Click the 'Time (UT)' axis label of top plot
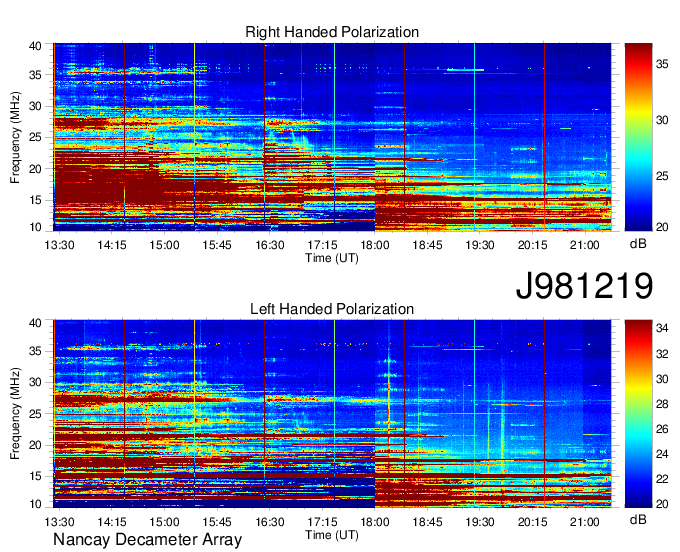Screen dimensions: 680x552 tap(332, 258)
